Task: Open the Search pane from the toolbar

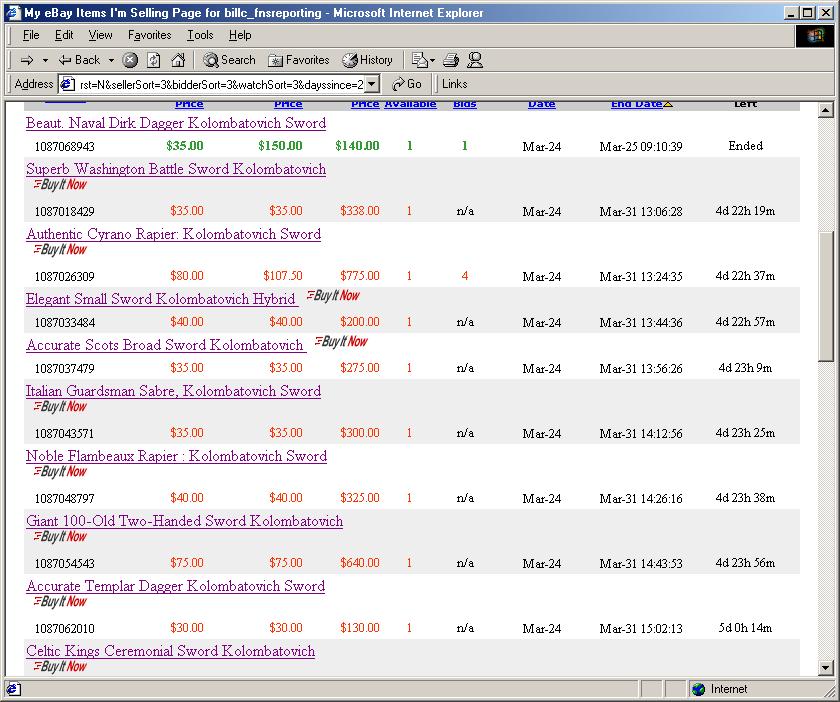Action: (x=229, y=60)
